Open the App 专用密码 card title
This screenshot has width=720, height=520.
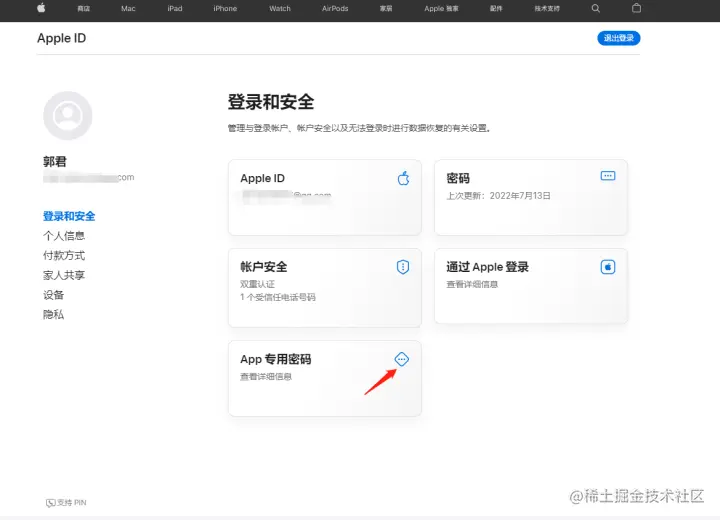276,359
